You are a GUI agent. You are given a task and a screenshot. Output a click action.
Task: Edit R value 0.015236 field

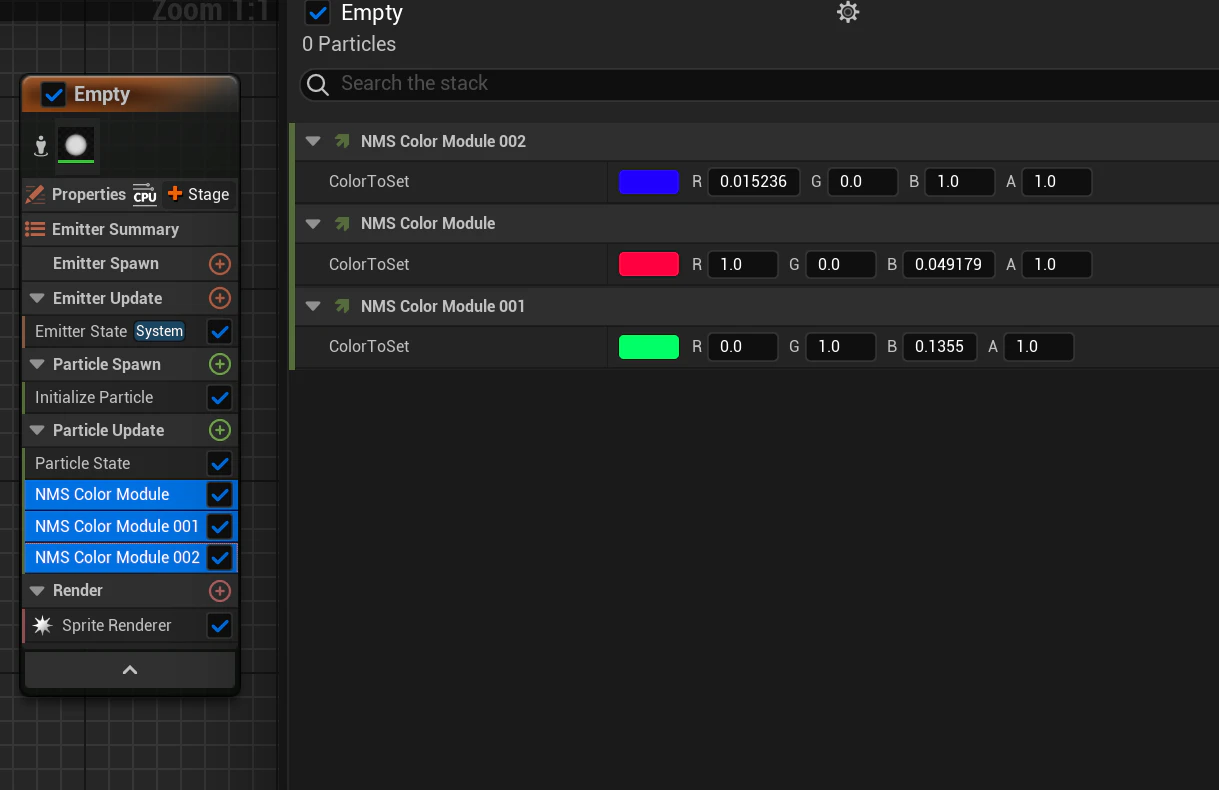pyautogui.click(x=754, y=182)
